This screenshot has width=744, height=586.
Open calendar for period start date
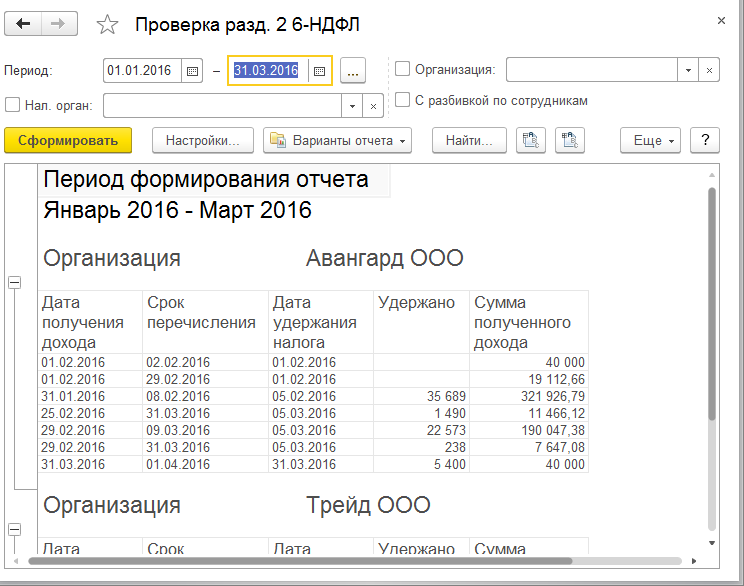click(x=193, y=71)
